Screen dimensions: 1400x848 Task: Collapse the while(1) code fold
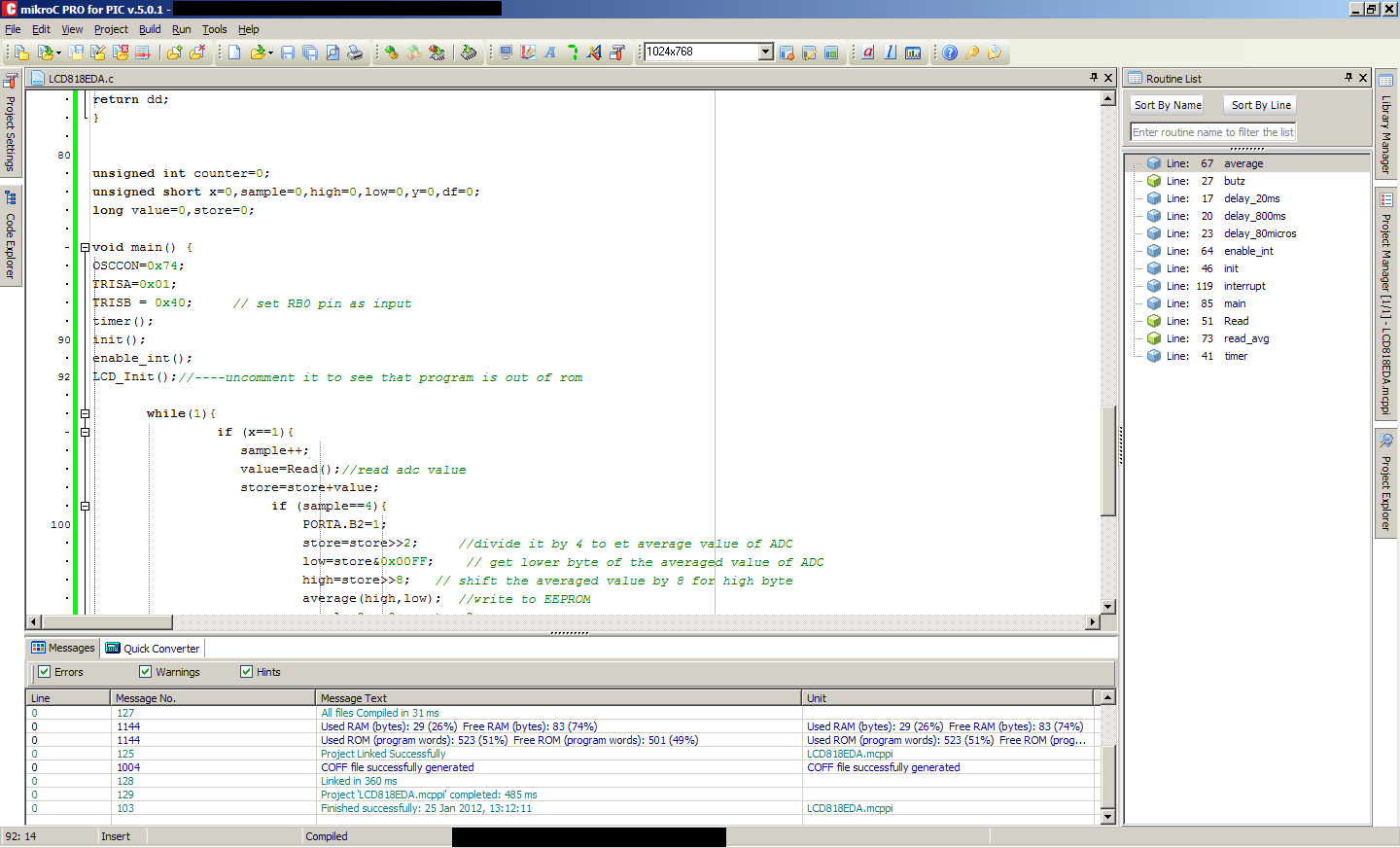click(x=85, y=414)
